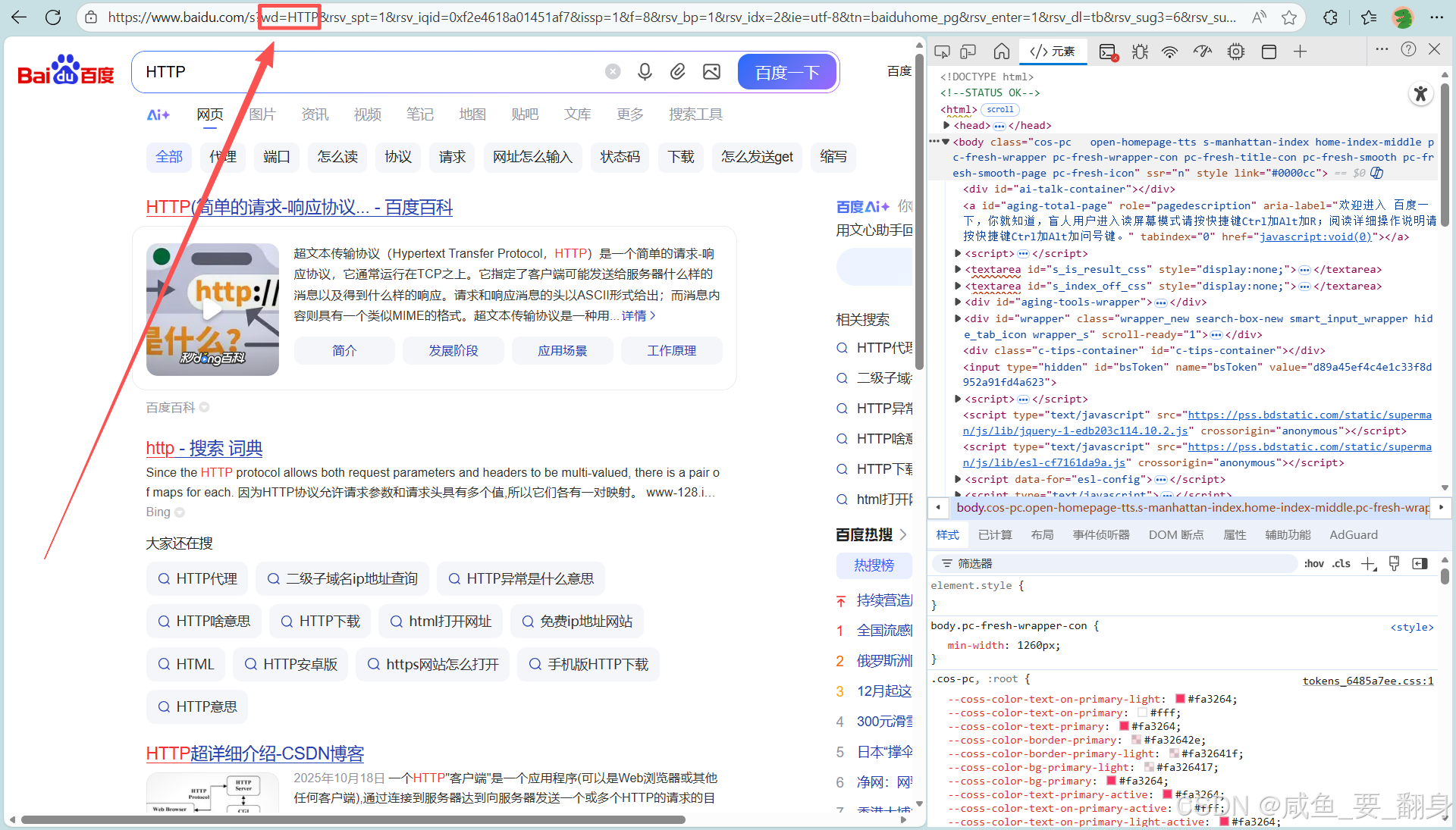Expand the head element node

(x=946, y=125)
